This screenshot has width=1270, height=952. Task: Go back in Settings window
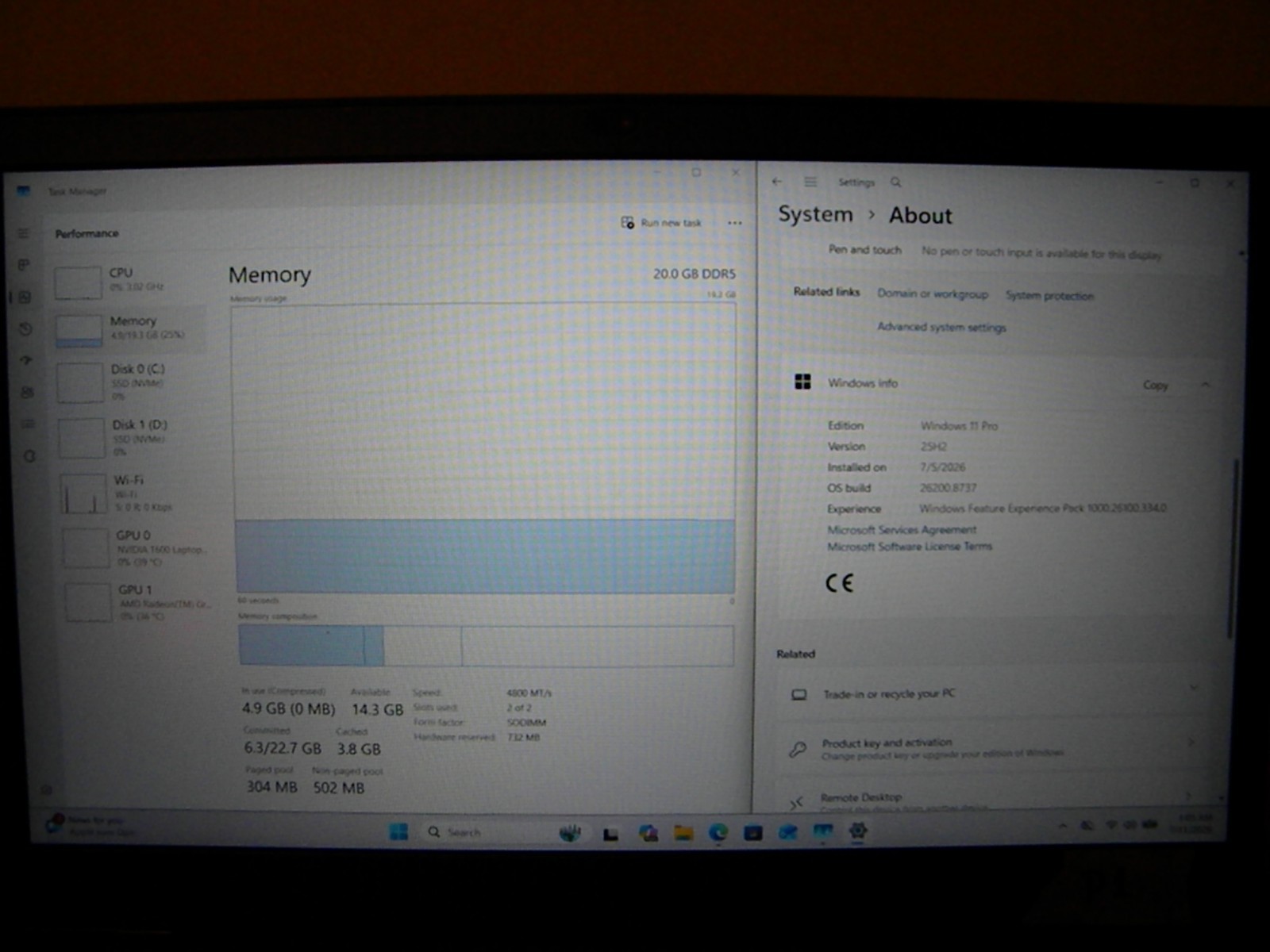tap(777, 182)
